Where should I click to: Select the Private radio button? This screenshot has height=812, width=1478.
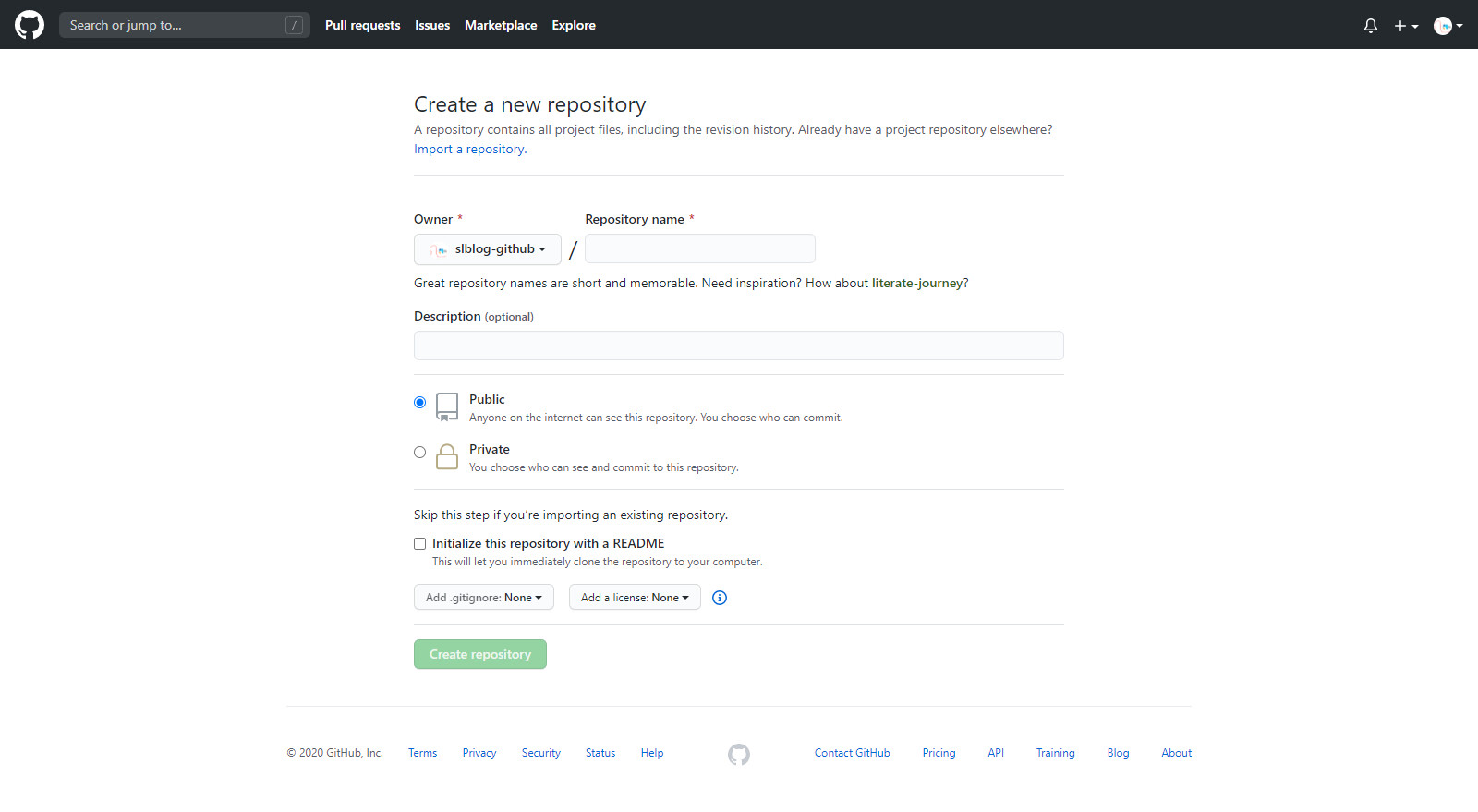tap(420, 452)
